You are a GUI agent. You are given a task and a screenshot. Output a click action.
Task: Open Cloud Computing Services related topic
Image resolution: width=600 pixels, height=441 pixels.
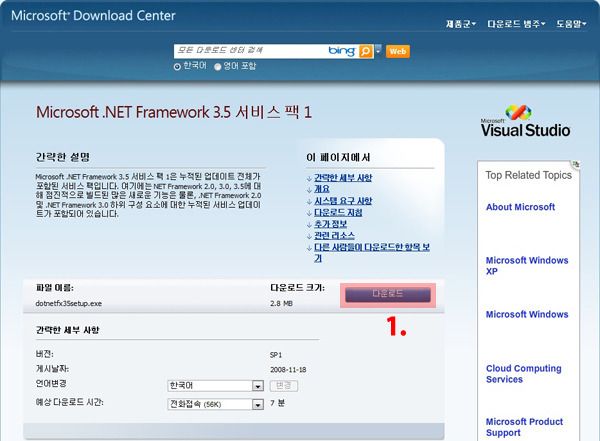pos(523,374)
